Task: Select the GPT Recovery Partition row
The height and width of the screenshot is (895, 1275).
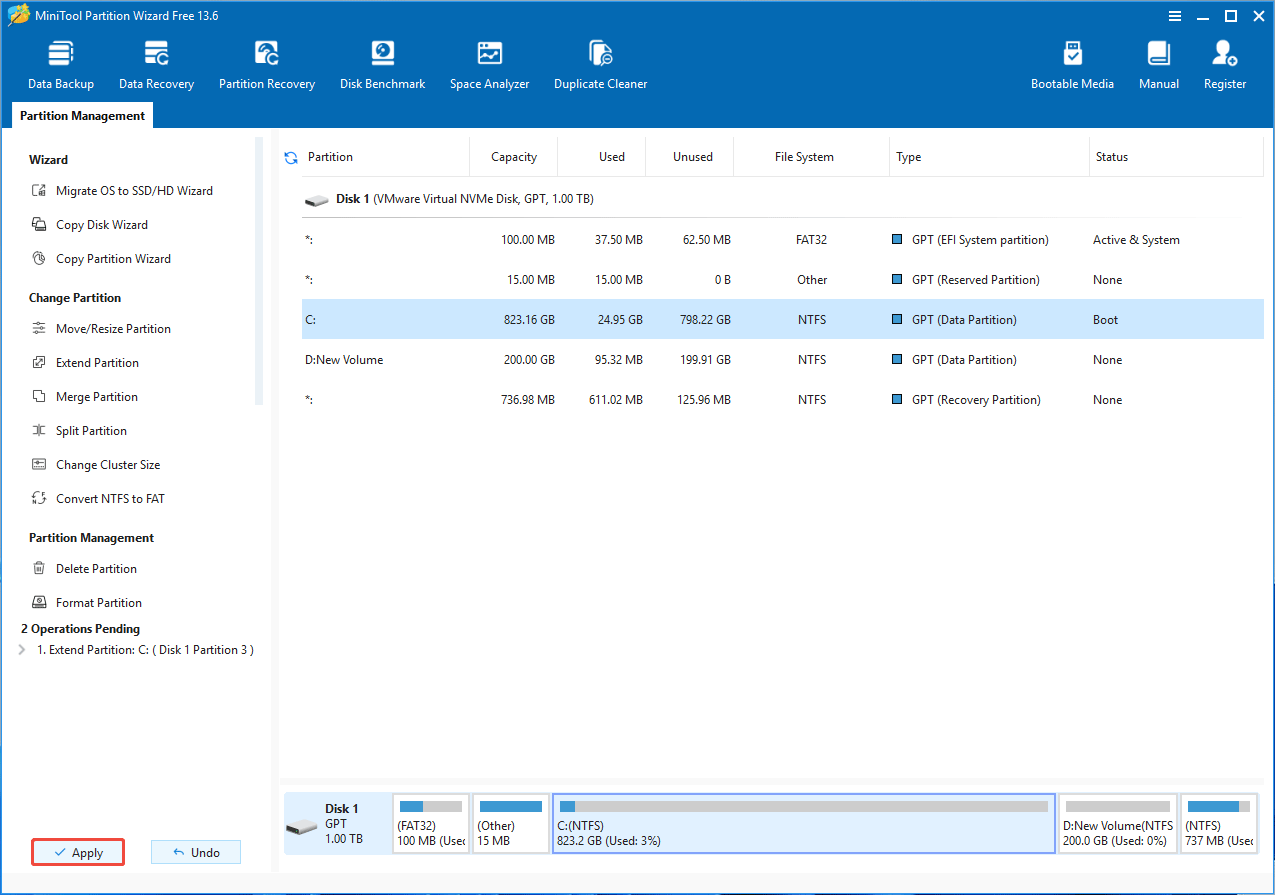Action: click(x=783, y=400)
